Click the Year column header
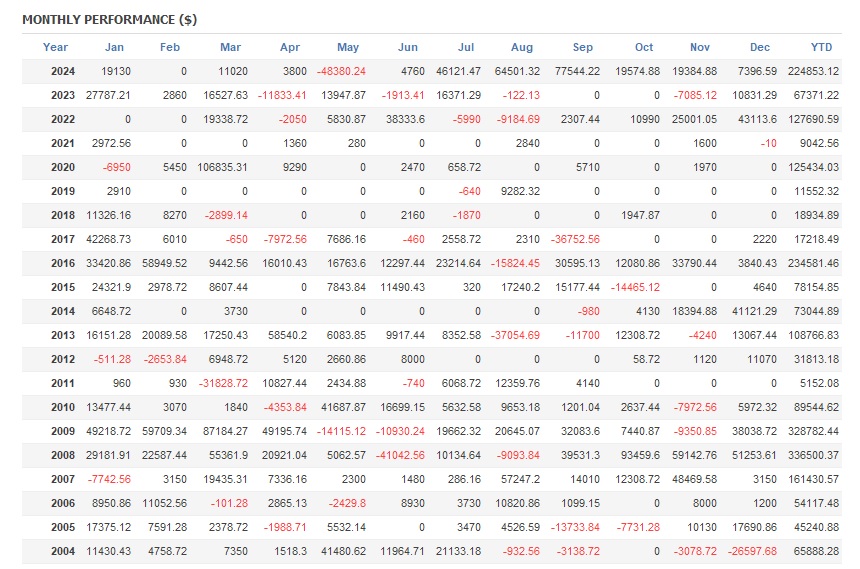Viewport: 860px width, 569px height. (56, 47)
